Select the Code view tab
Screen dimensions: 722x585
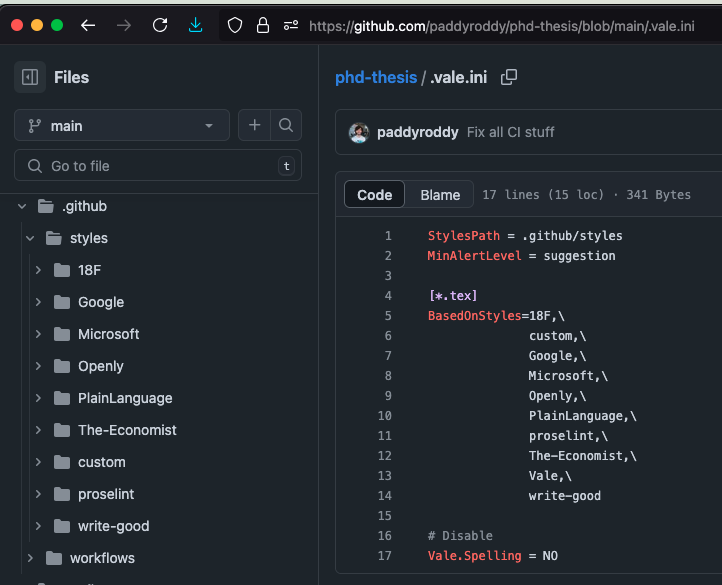click(374, 194)
